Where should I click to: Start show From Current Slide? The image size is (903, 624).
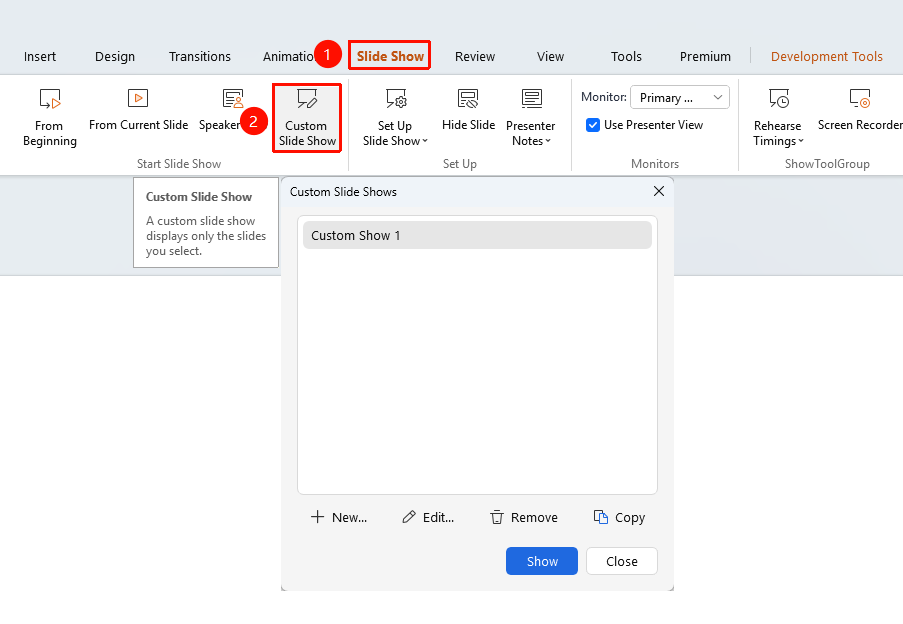[138, 111]
